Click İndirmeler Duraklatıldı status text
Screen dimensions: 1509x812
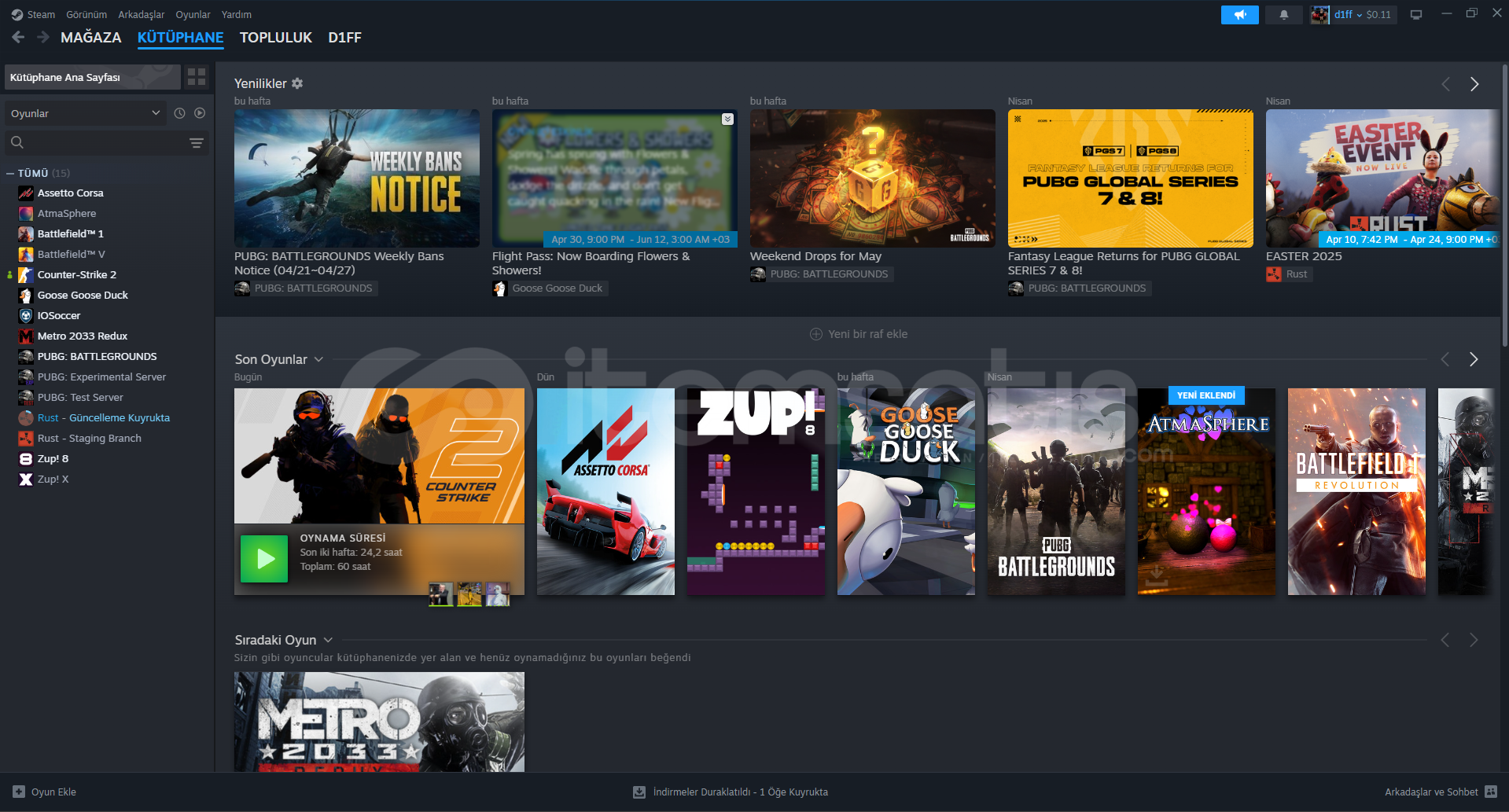[741, 792]
